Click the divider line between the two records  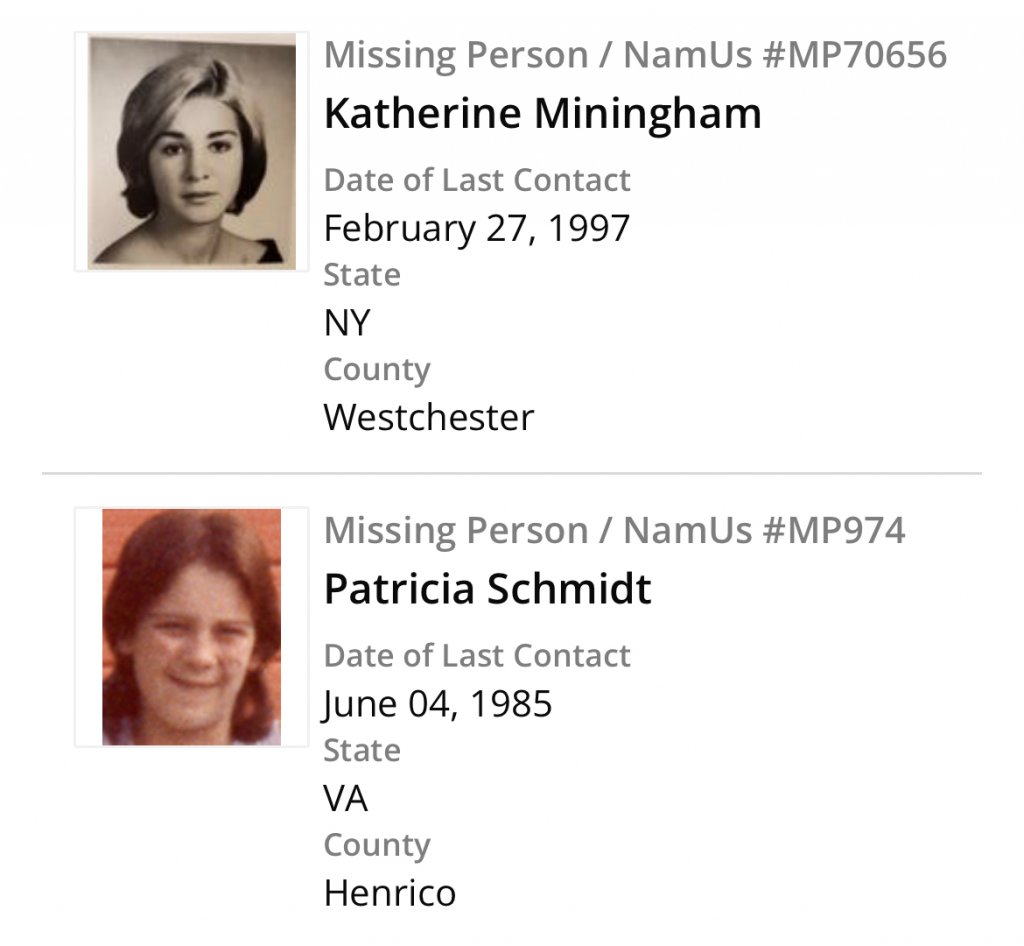point(511,472)
